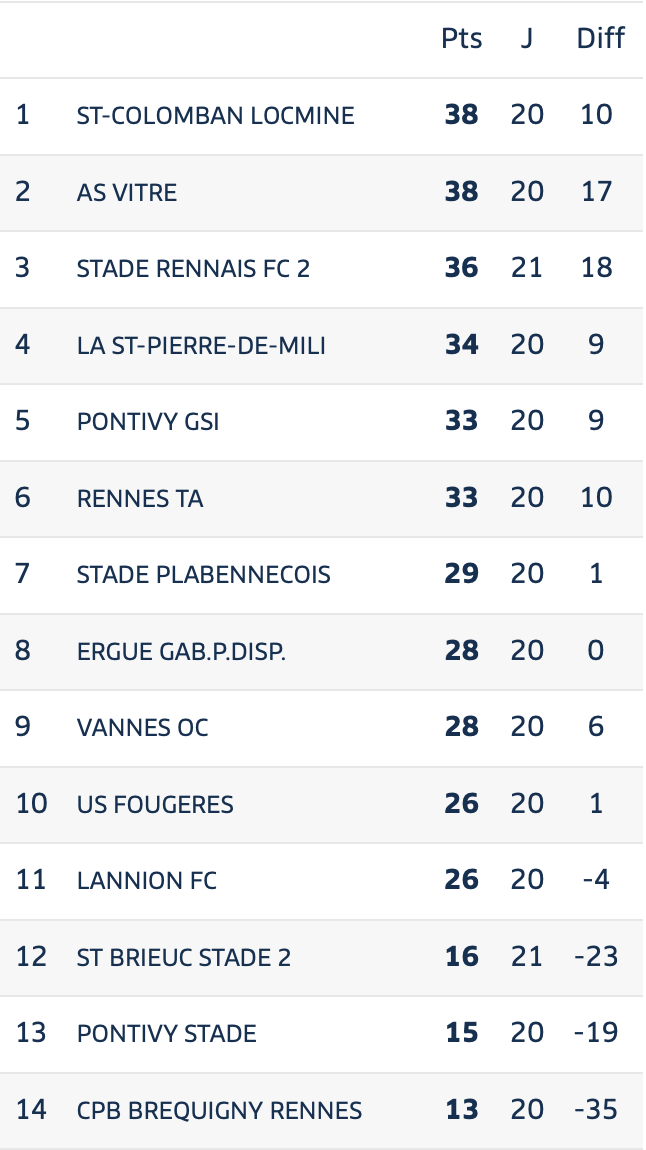Screen dimensions: 646x1150
Task: Open the PONTIVY STADE team entry
Action: pos(166,1034)
